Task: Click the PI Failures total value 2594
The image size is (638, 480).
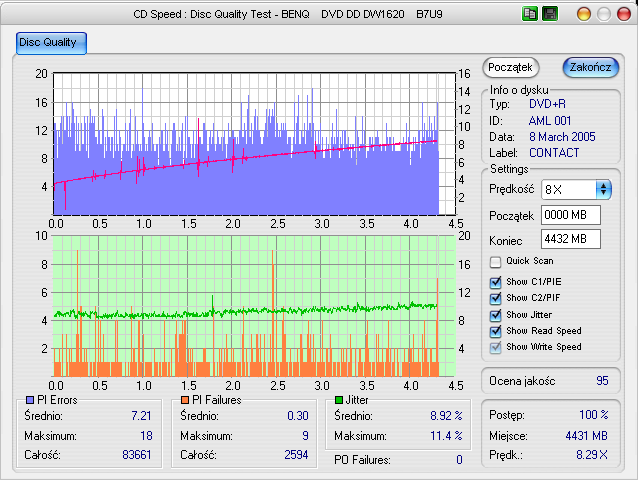Action: tap(296, 455)
